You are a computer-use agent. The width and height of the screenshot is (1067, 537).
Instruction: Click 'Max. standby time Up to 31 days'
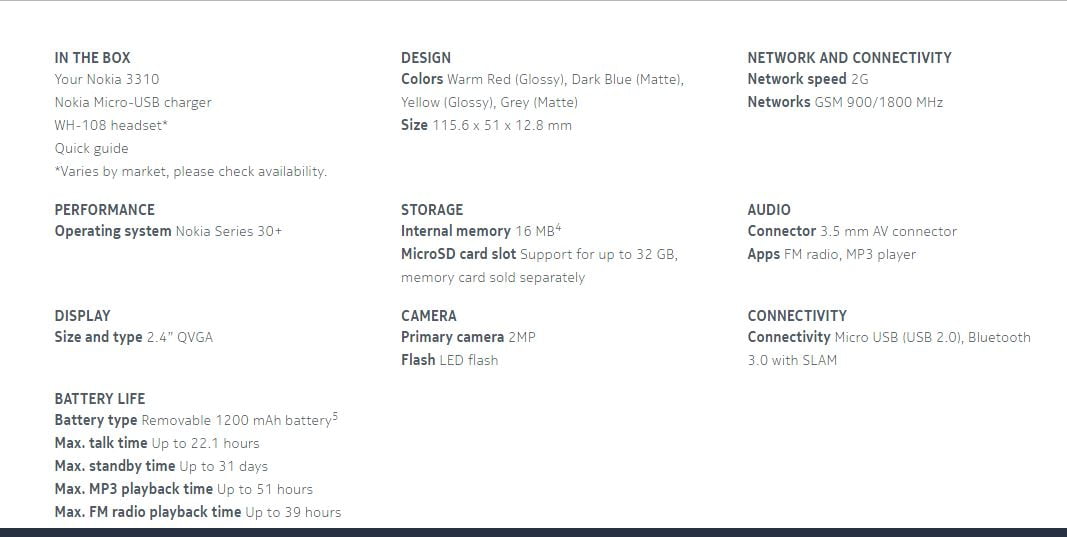click(x=161, y=466)
